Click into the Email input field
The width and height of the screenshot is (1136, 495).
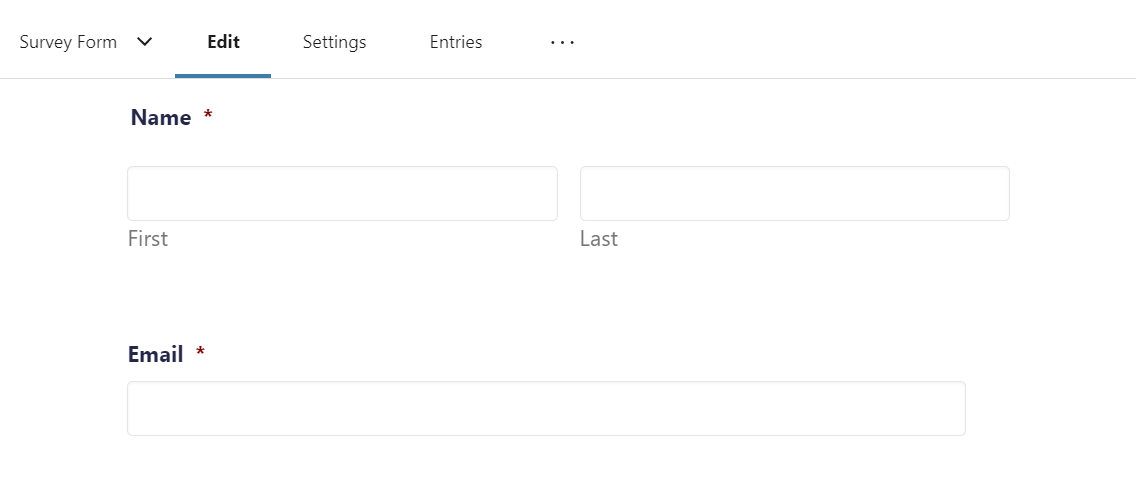coord(546,409)
